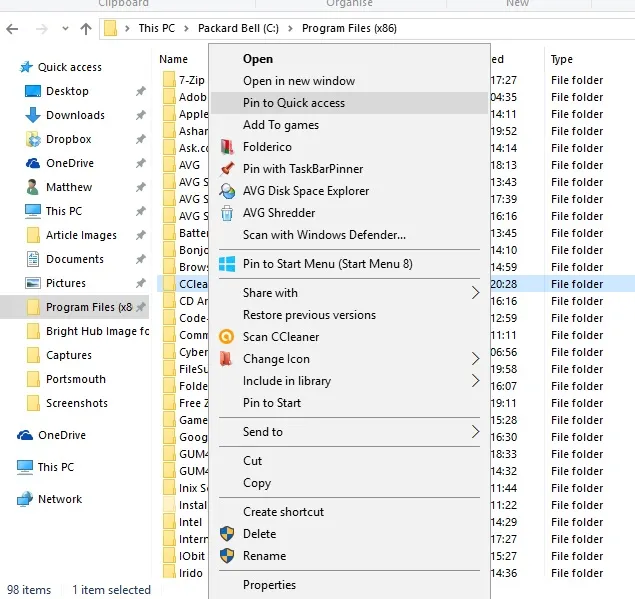Choose Properties from the context menu
635x599 pixels.
coord(269,585)
